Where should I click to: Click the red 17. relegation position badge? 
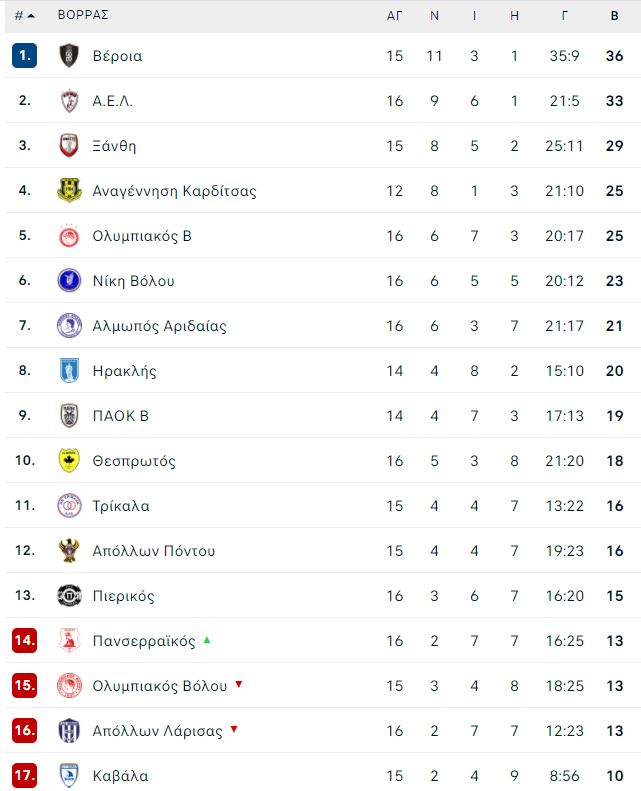24,775
